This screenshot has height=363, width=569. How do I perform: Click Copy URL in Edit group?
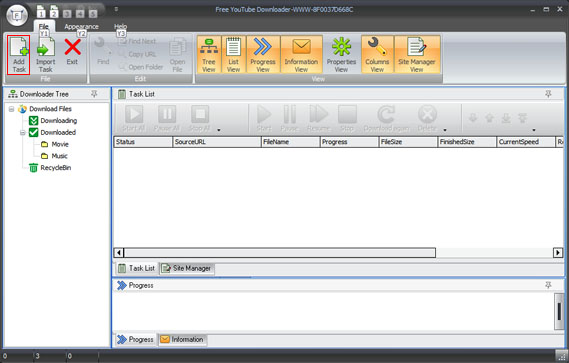(x=138, y=54)
